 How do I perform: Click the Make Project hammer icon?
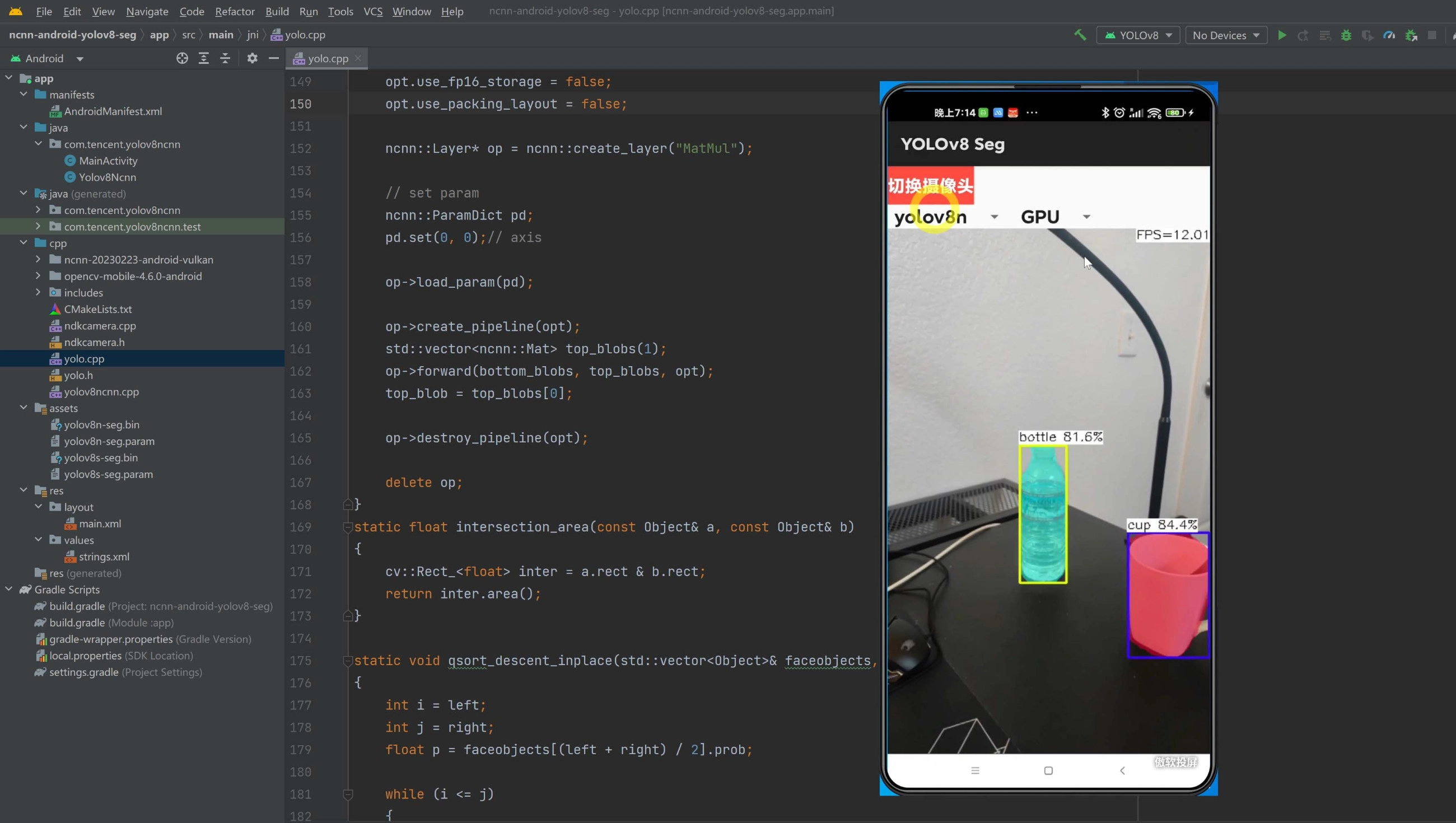coord(1080,35)
